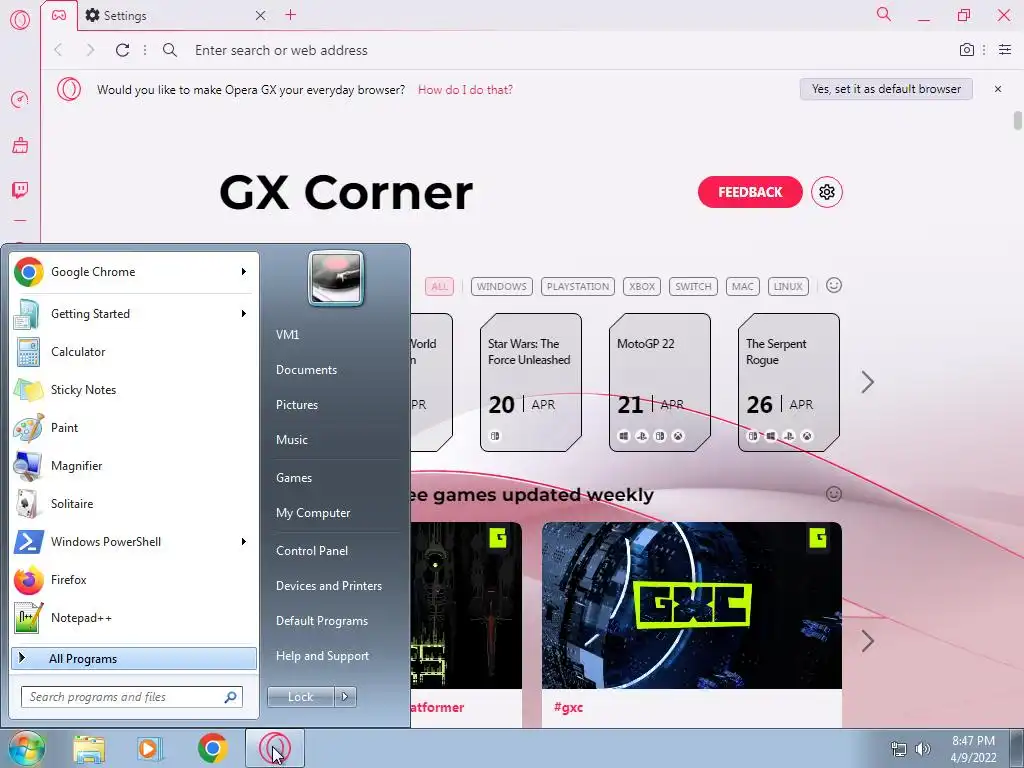Open GX Cleaner broom icon in sidebar
This screenshot has width=1024, height=768.
[20, 145]
